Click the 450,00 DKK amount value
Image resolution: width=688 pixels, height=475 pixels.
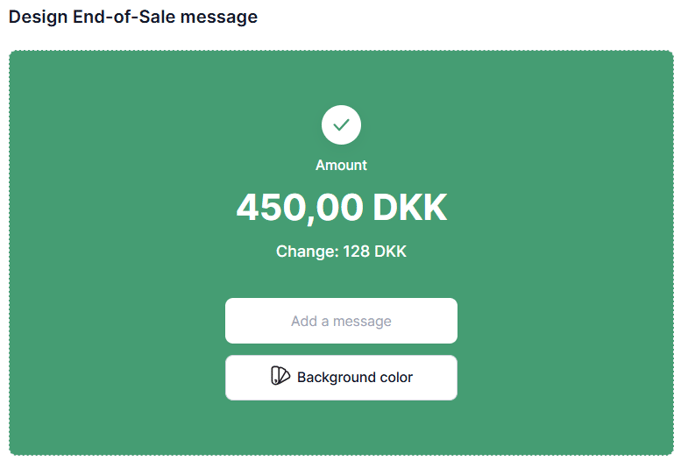coord(341,207)
